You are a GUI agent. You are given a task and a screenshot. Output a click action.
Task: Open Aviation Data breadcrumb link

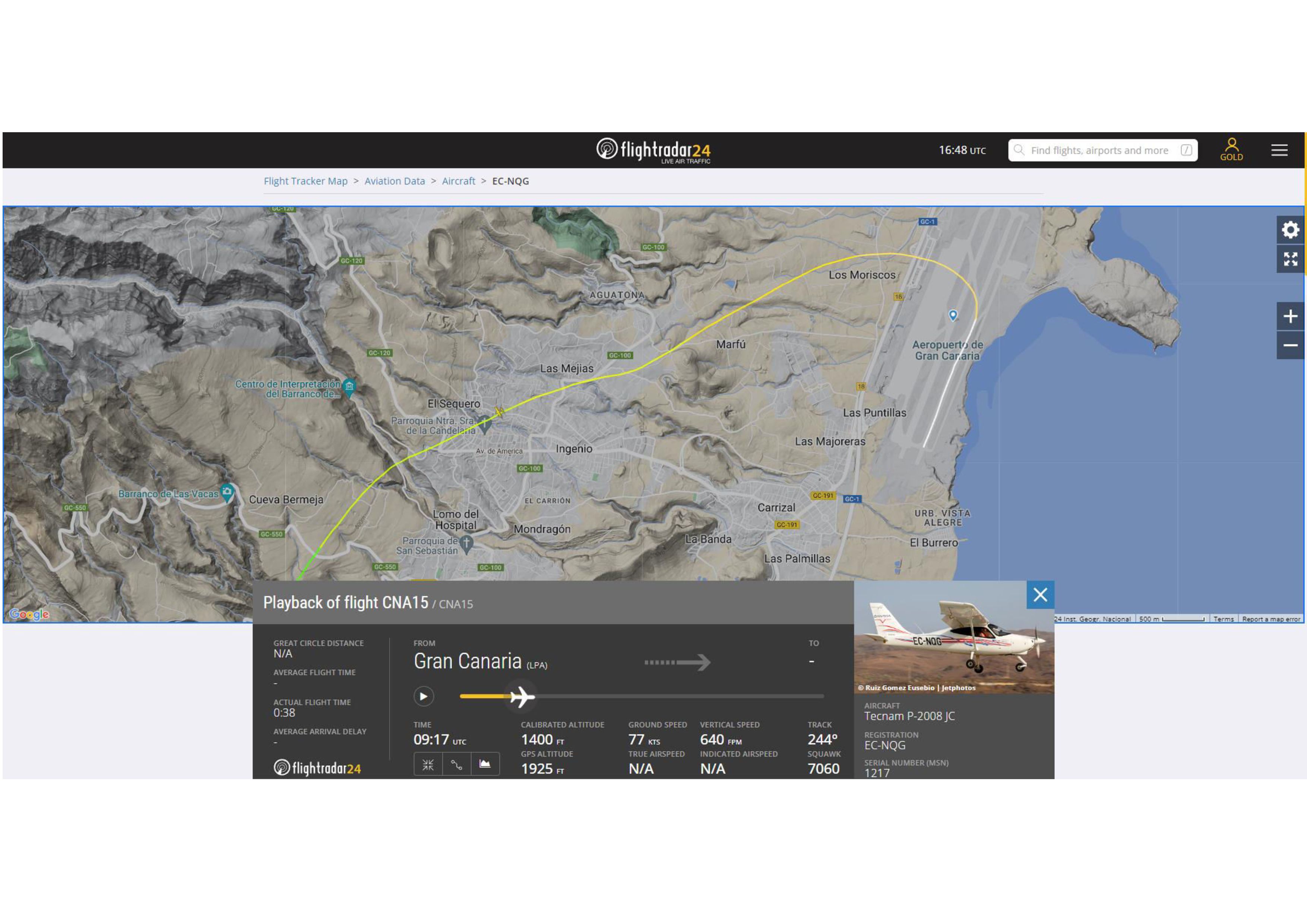(x=395, y=181)
